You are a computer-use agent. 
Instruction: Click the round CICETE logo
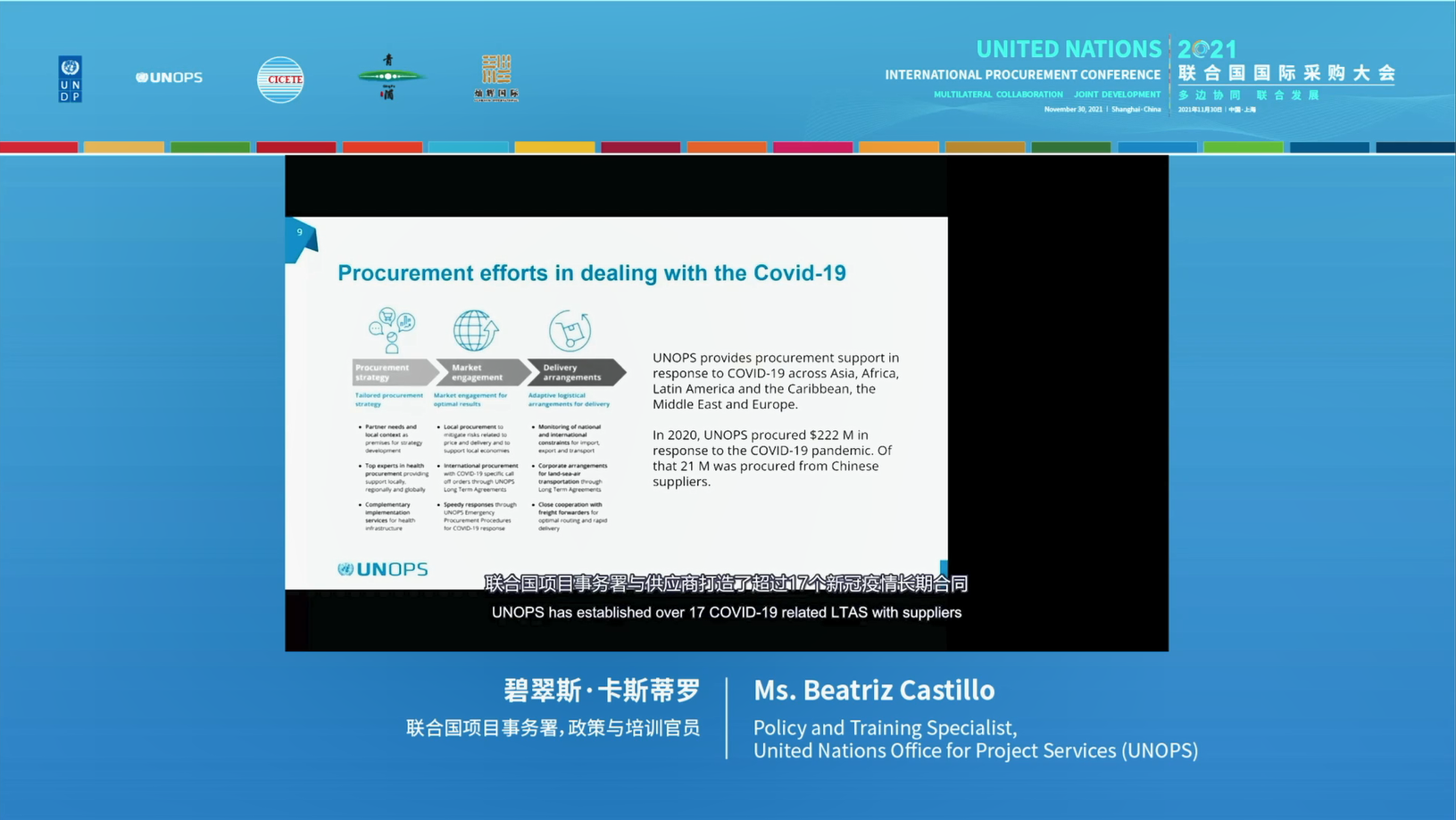[280, 79]
